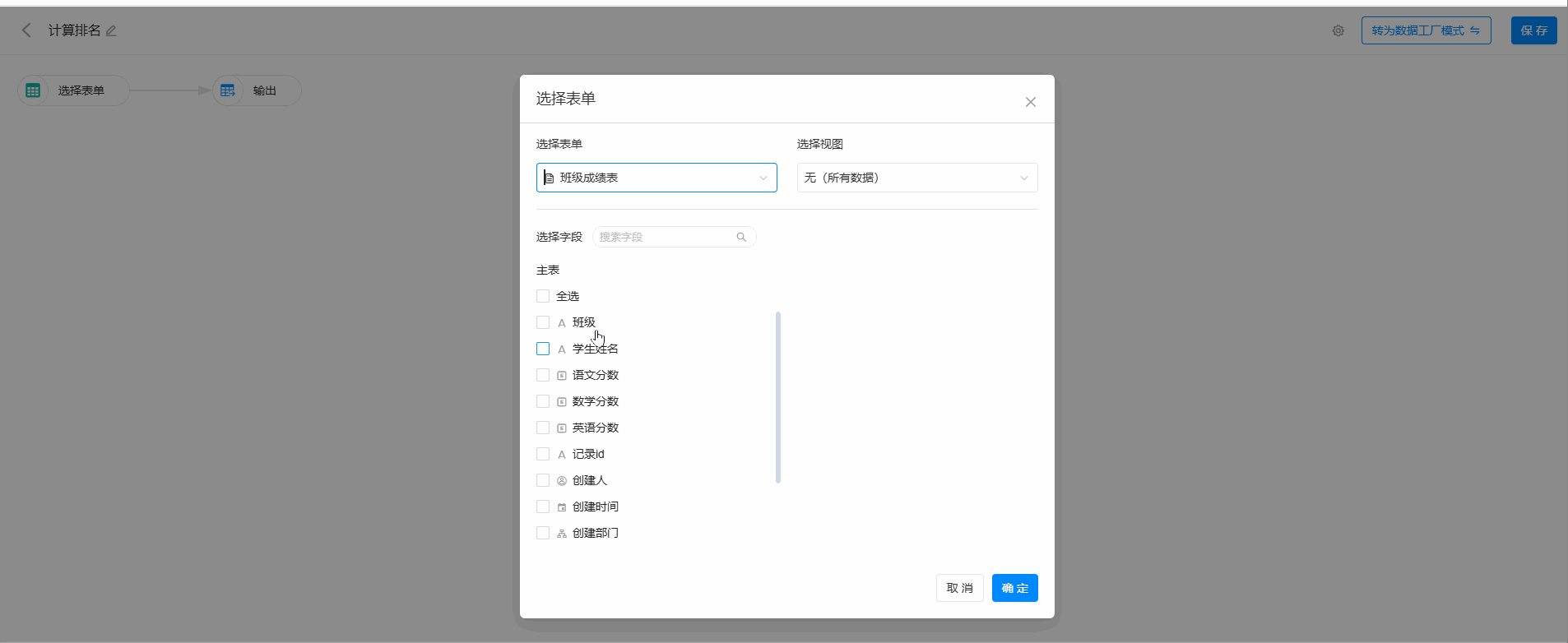The image size is (1568, 643).
Task: Check the 全选 checkbox
Action: coord(543,296)
